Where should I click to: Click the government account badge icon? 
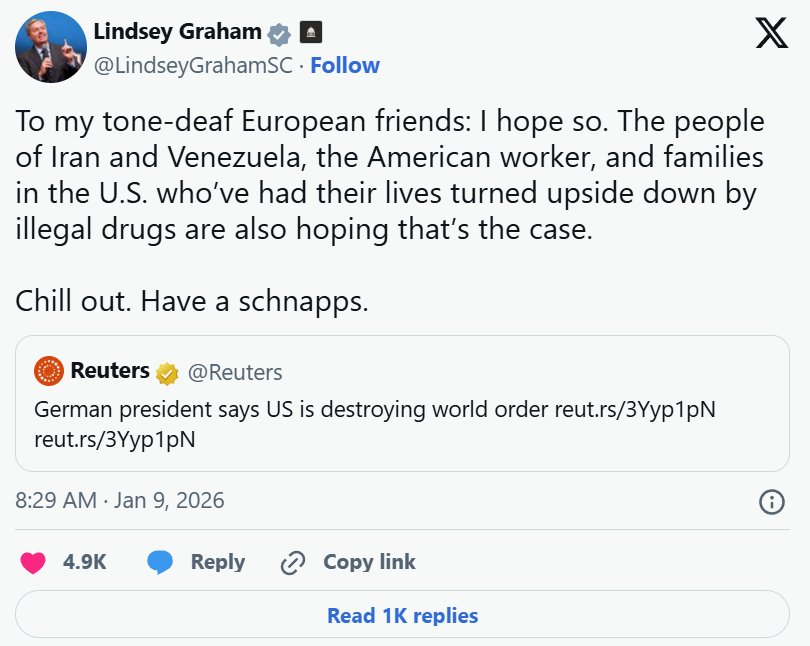(x=311, y=32)
